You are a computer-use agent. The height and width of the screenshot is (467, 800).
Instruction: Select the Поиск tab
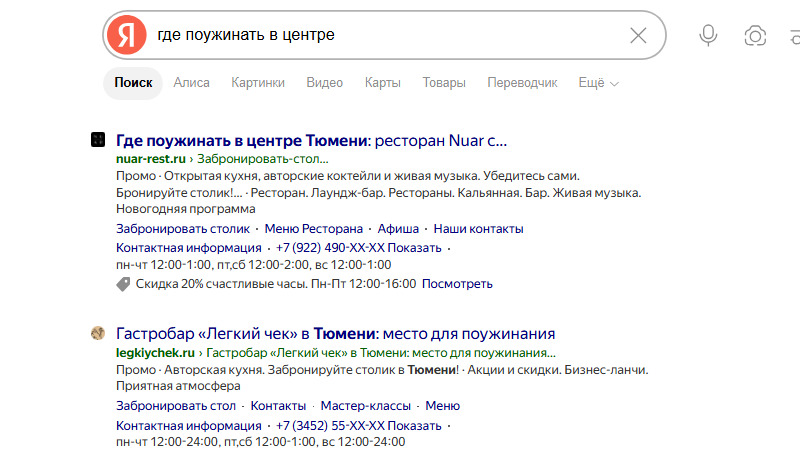click(x=133, y=83)
